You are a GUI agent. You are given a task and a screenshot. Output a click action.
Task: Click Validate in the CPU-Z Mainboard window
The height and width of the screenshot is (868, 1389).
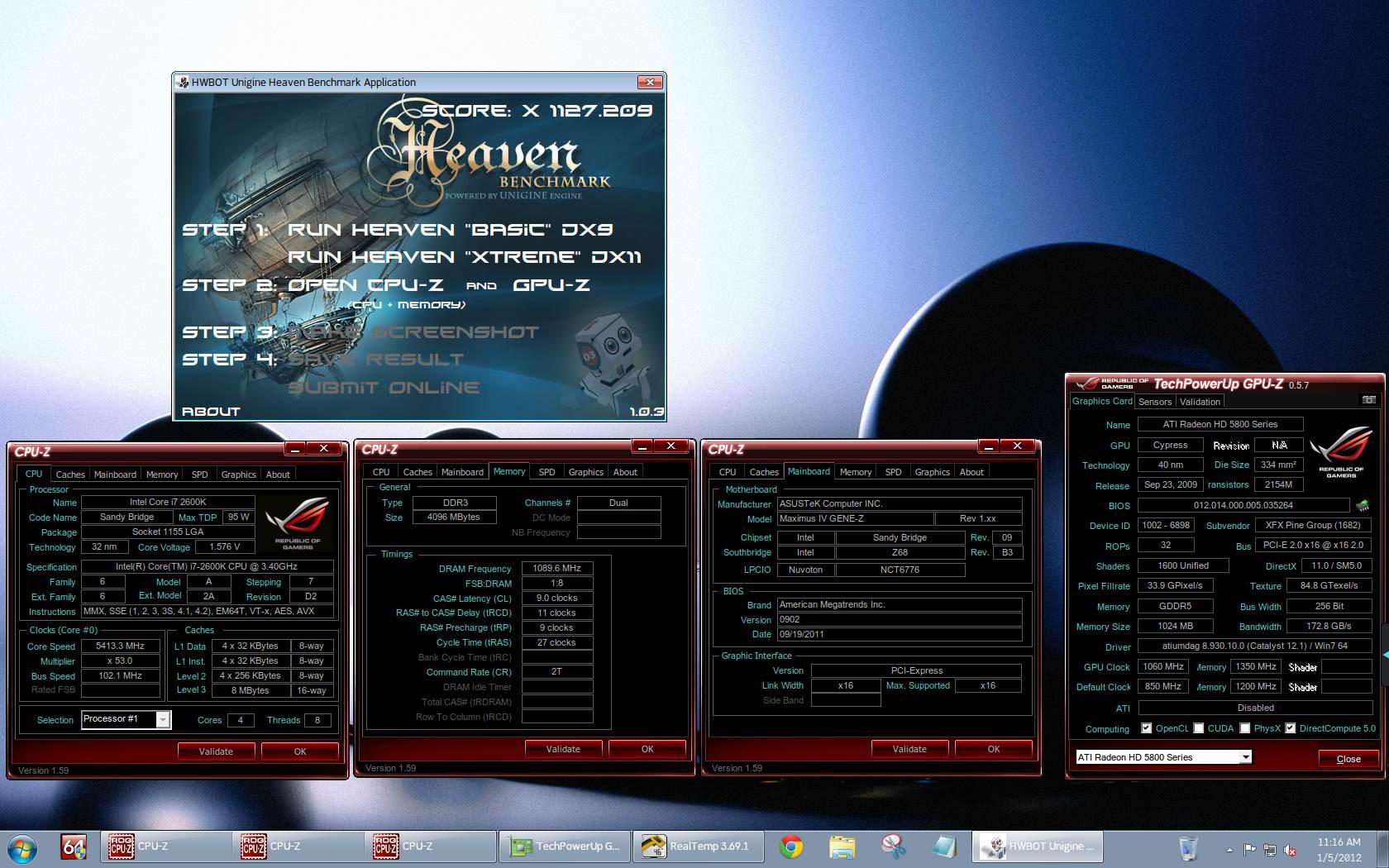click(x=909, y=749)
